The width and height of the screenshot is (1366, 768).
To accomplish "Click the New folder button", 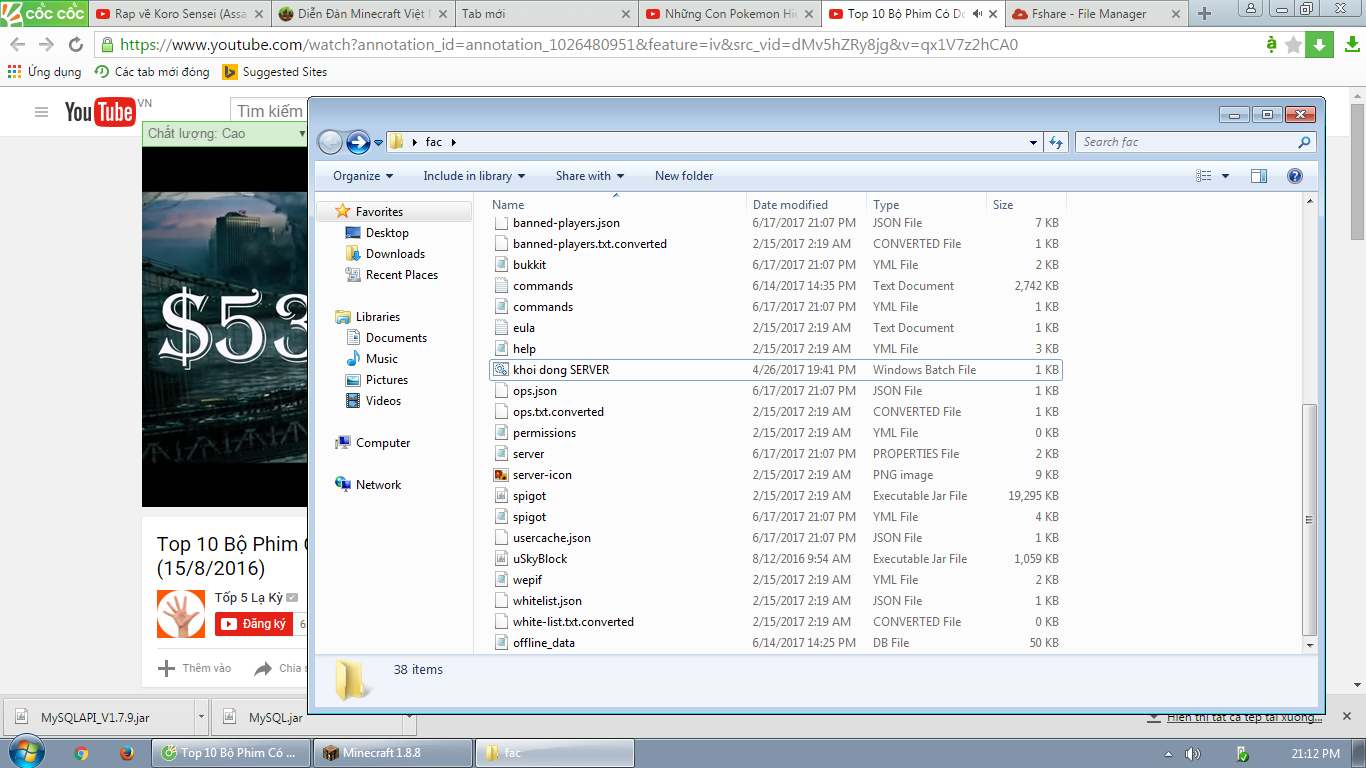I will tap(684, 176).
